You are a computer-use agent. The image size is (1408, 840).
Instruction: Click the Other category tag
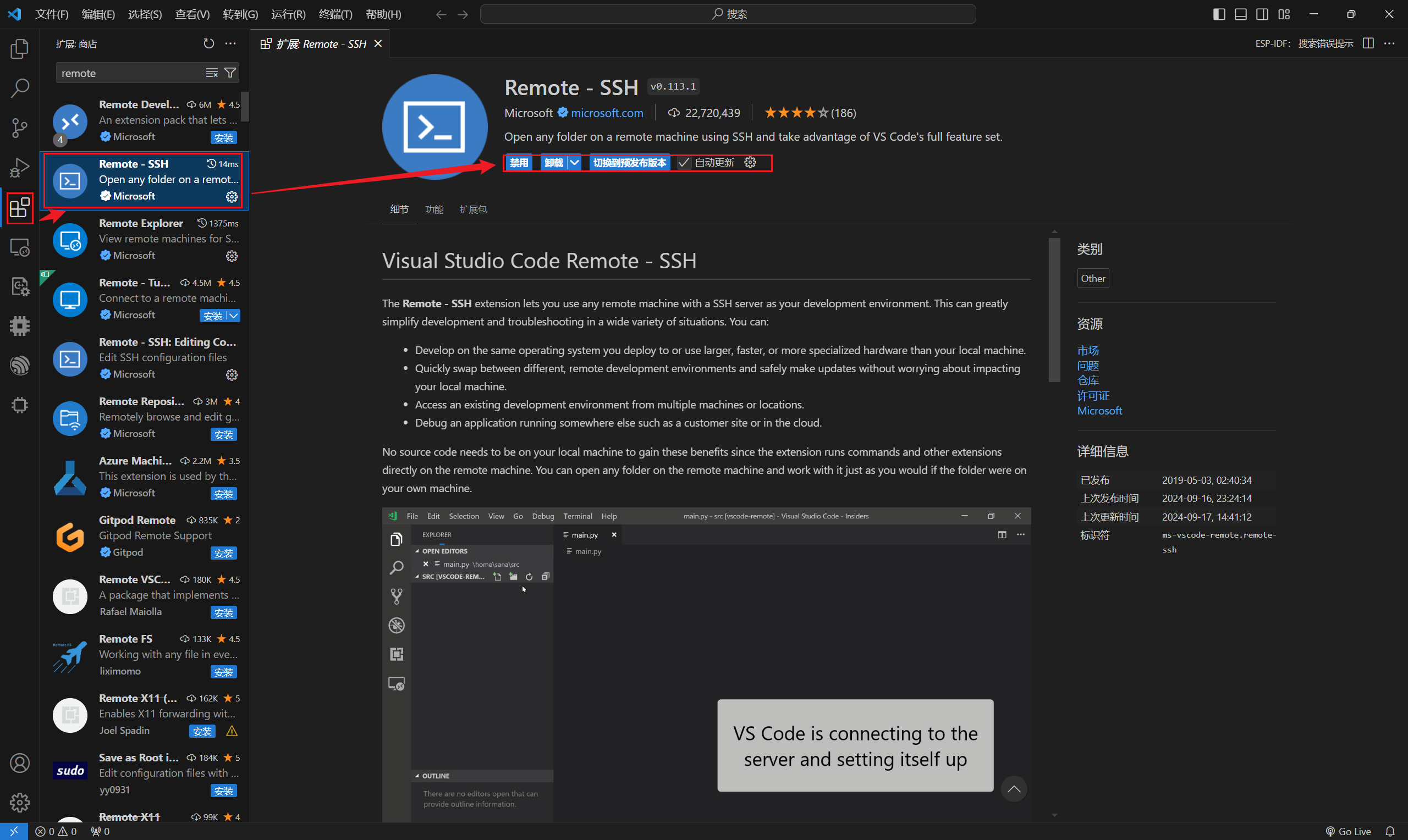coord(1093,279)
